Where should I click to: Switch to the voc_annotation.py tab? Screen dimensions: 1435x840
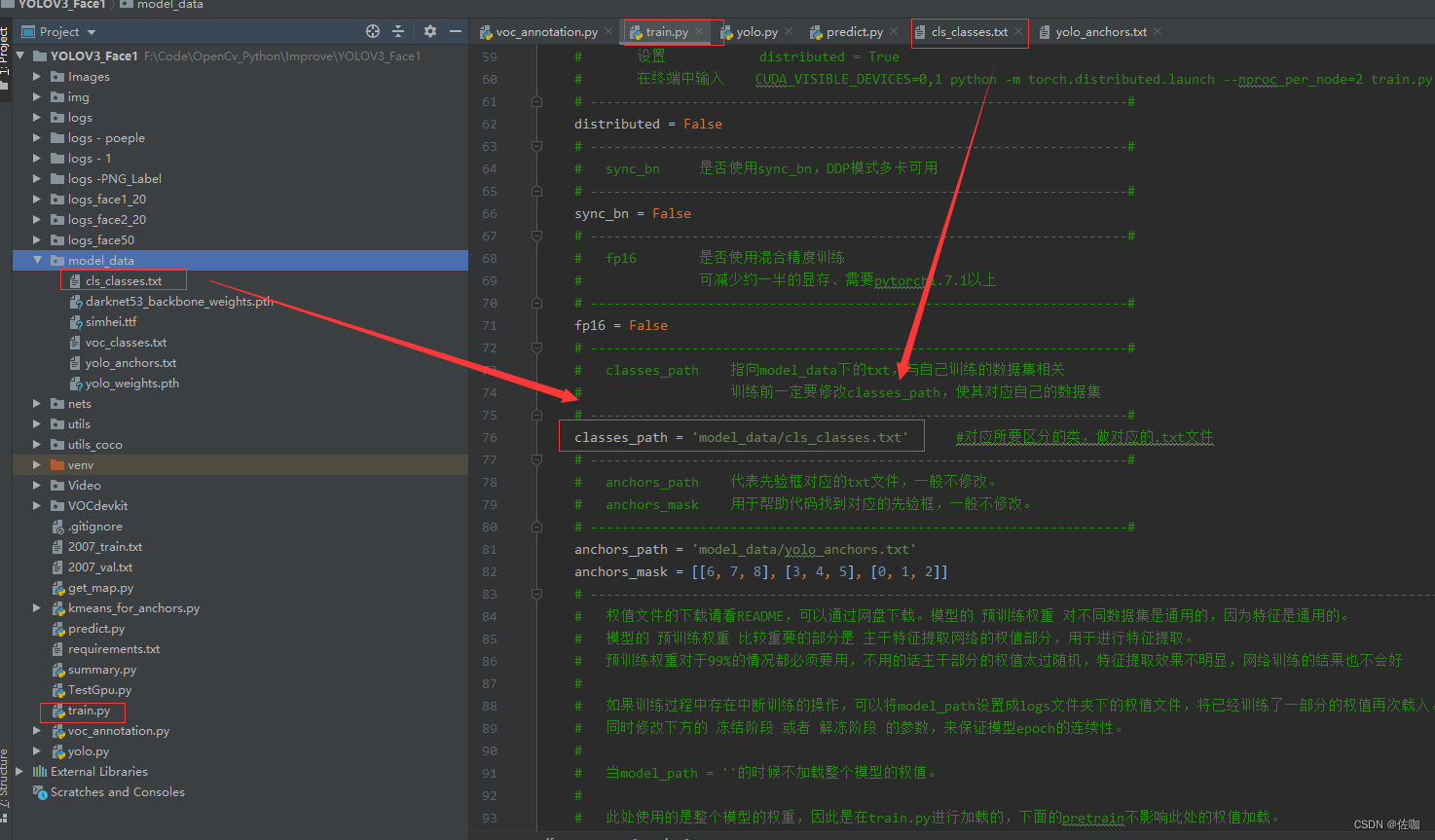(x=546, y=32)
